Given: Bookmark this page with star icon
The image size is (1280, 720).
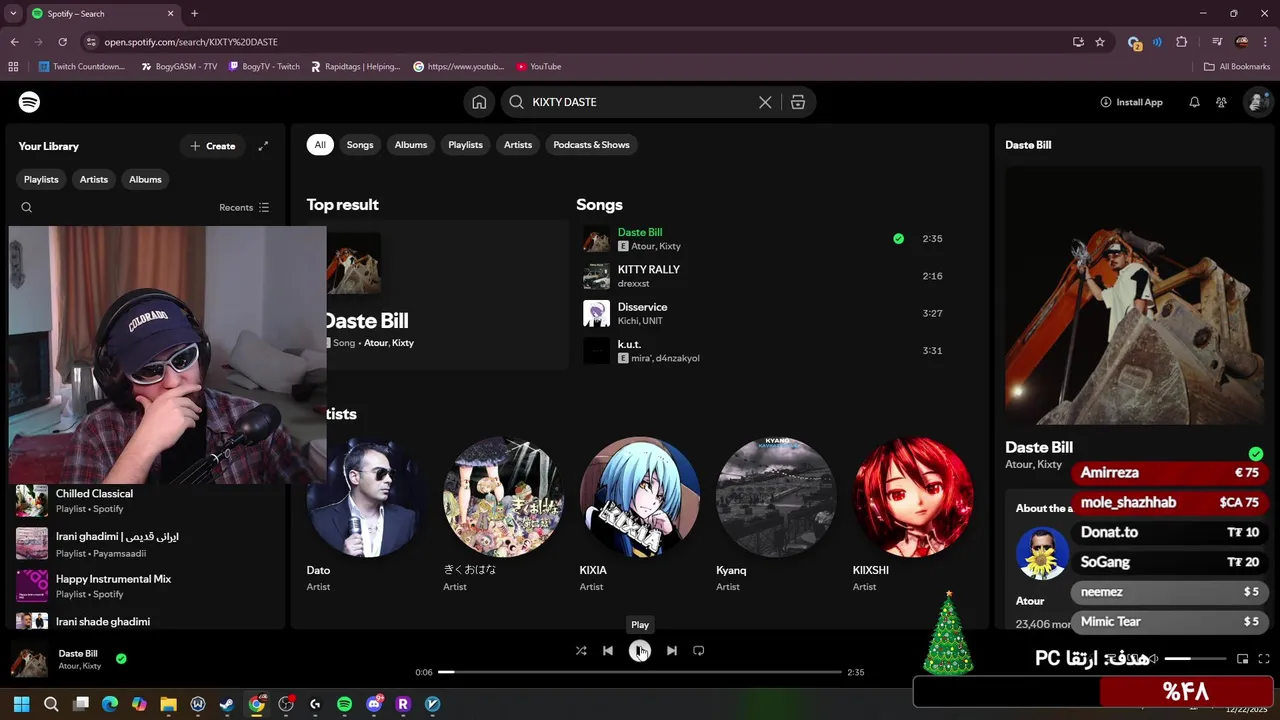Looking at the screenshot, I should [1100, 42].
